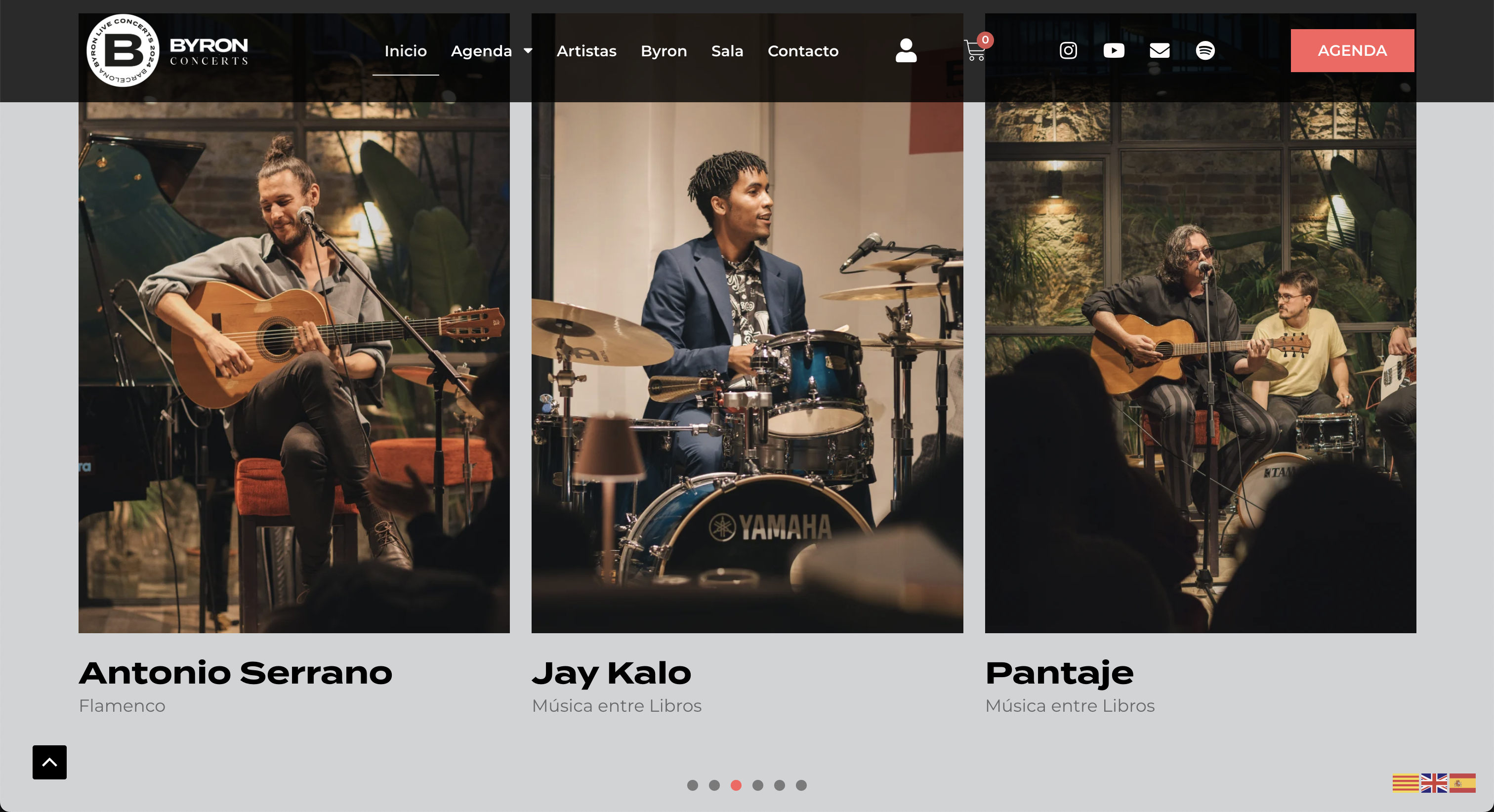Expand the Agenda dropdown arrow

point(528,51)
